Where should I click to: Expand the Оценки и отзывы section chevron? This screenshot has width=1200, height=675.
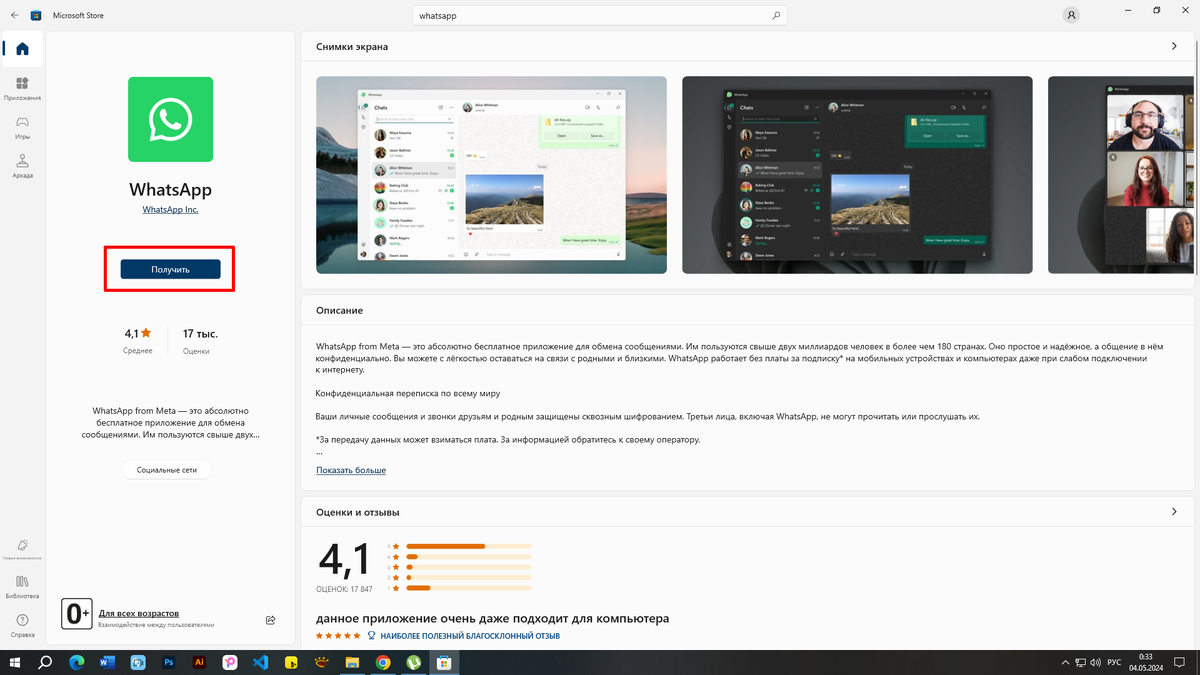tap(1174, 512)
